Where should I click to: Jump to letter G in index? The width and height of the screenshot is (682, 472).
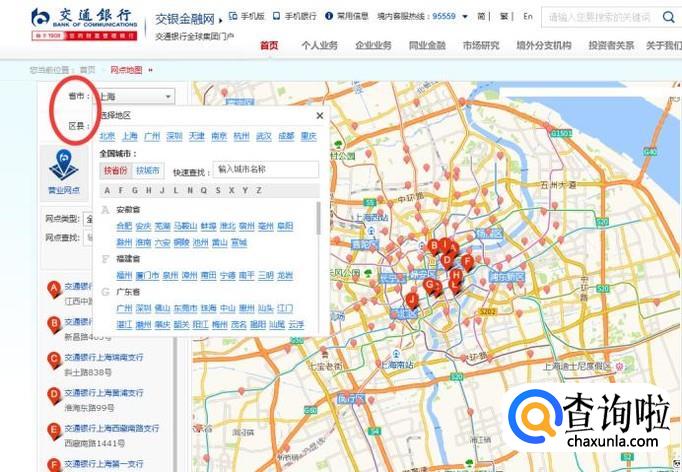(135, 191)
